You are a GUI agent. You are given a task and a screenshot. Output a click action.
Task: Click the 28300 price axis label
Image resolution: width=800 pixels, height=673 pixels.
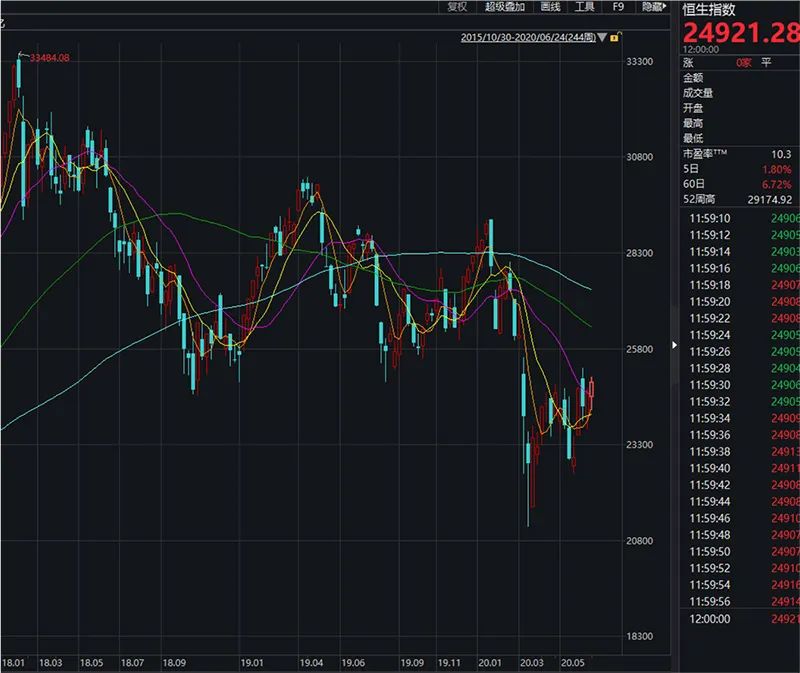pyautogui.click(x=638, y=254)
